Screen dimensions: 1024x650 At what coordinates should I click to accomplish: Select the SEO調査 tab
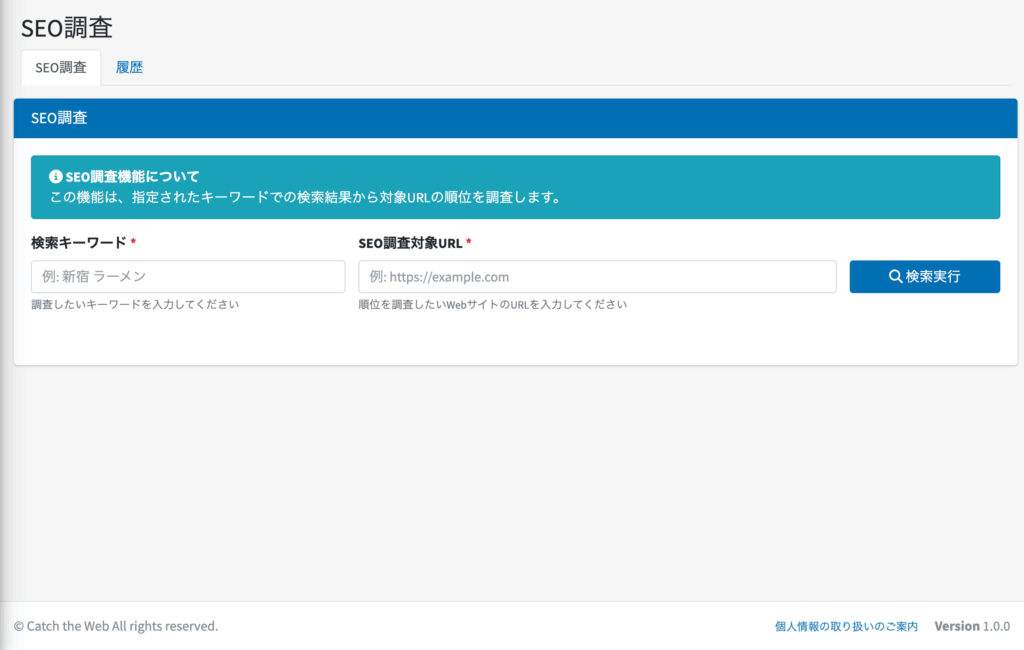(60, 68)
